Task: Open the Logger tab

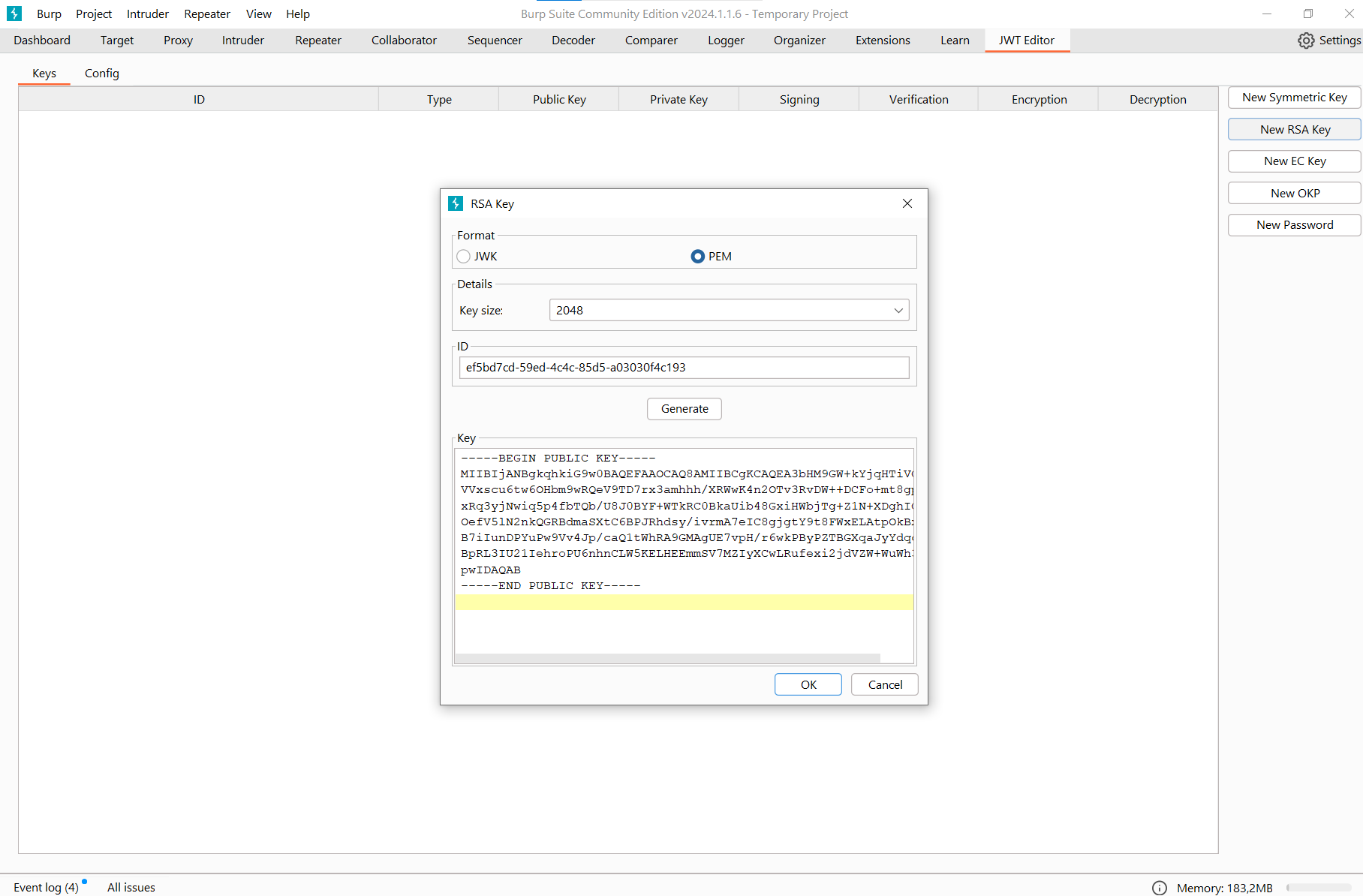Action: click(x=726, y=41)
